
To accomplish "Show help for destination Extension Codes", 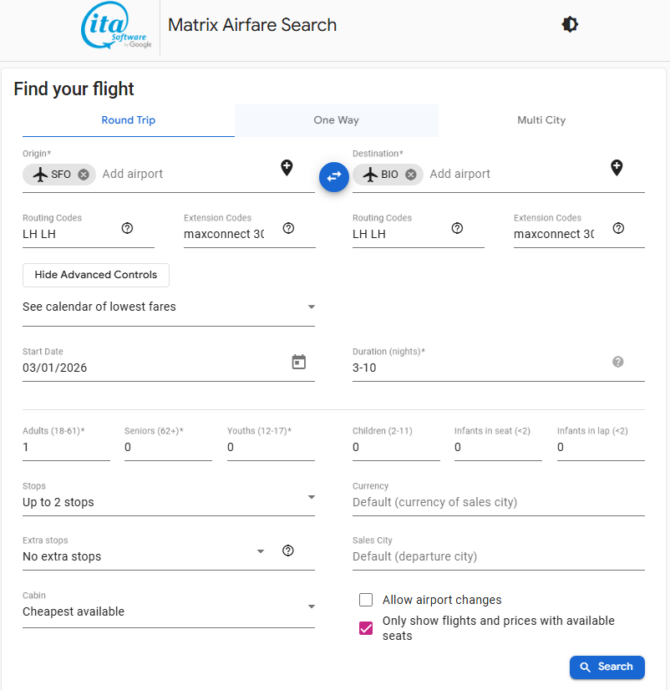I will (x=618, y=228).
